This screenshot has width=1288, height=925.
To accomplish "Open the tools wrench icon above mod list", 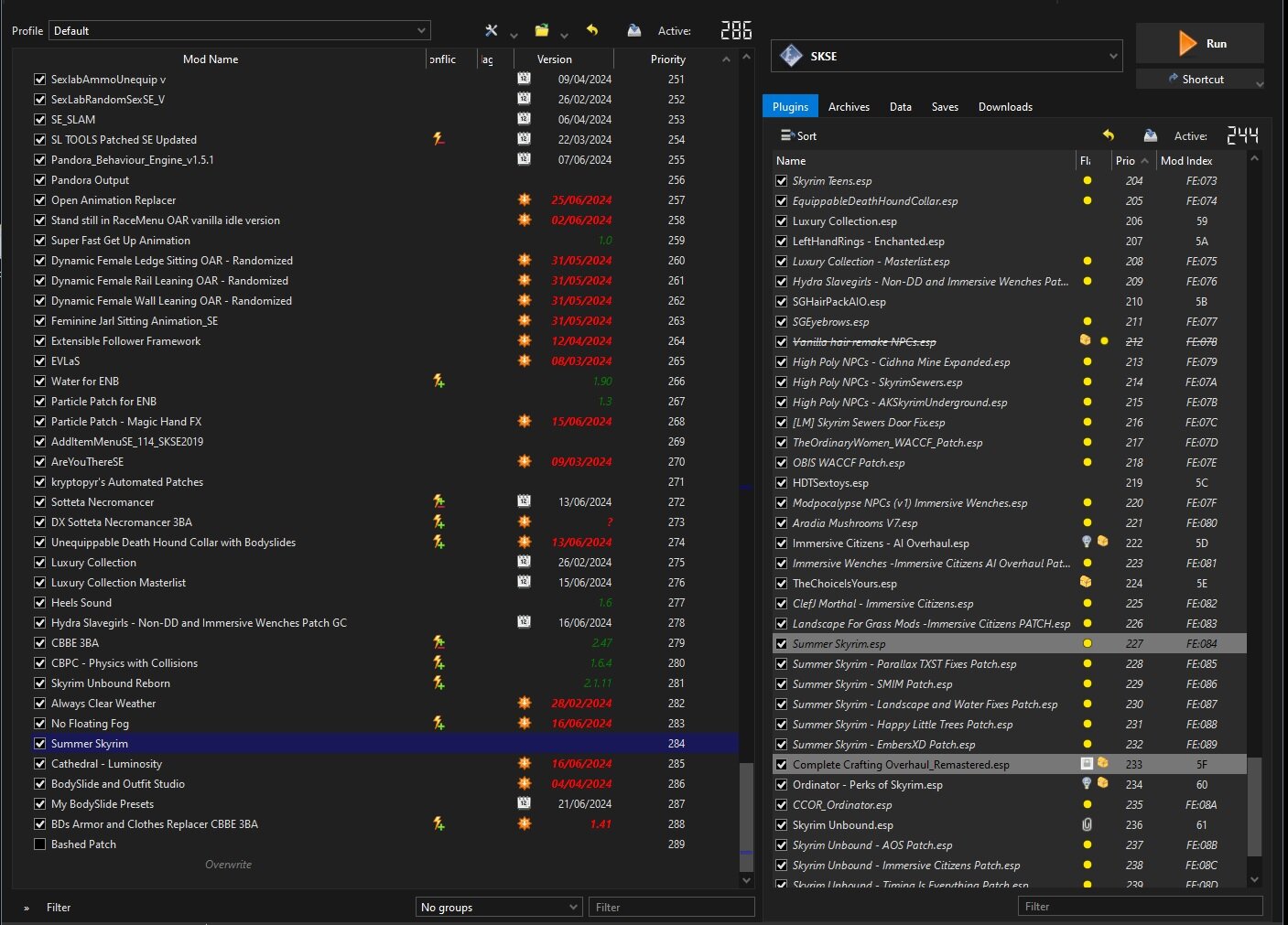I will [x=492, y=30].
